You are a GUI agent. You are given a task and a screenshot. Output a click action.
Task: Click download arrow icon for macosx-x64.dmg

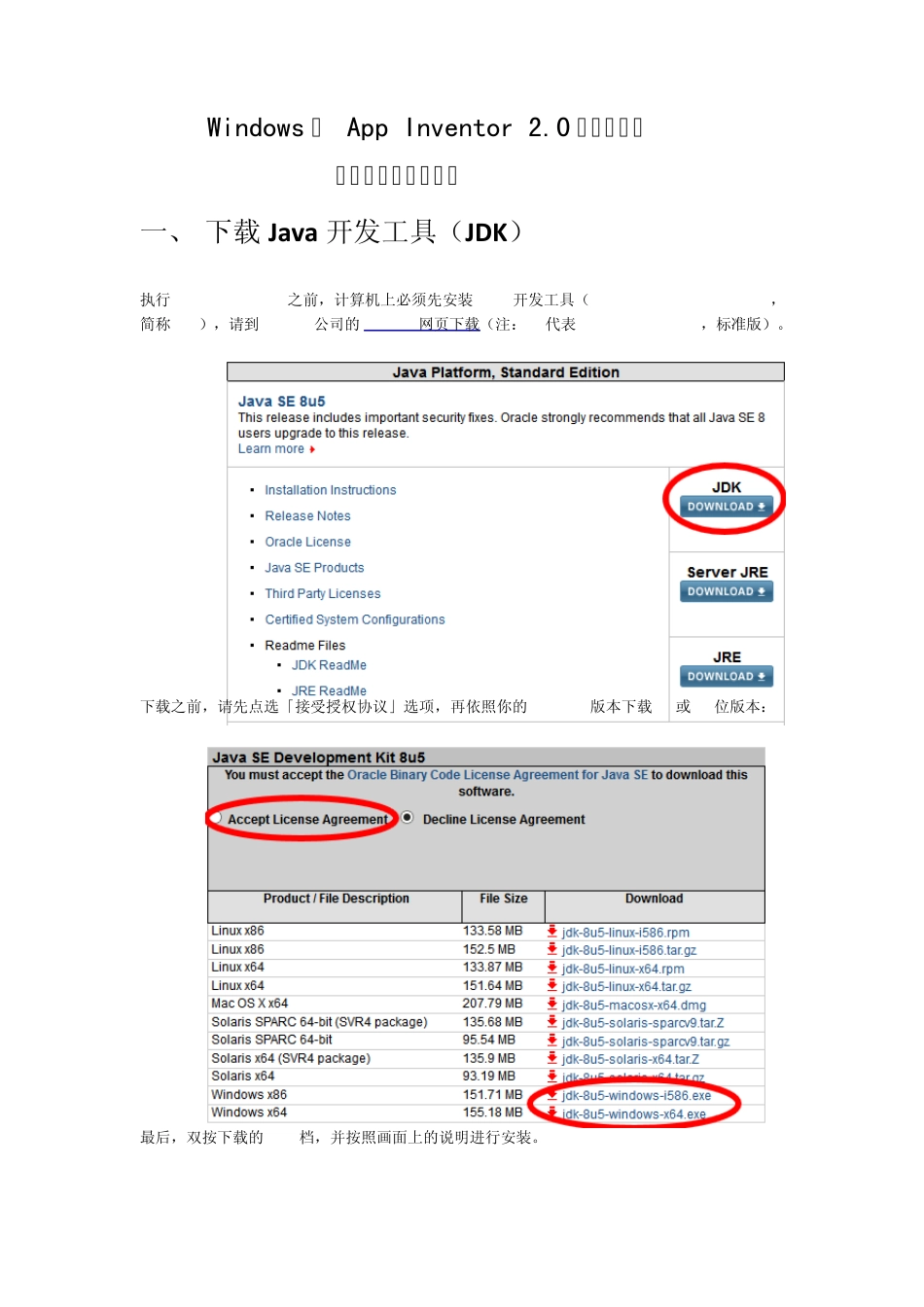coord(552,1004)
